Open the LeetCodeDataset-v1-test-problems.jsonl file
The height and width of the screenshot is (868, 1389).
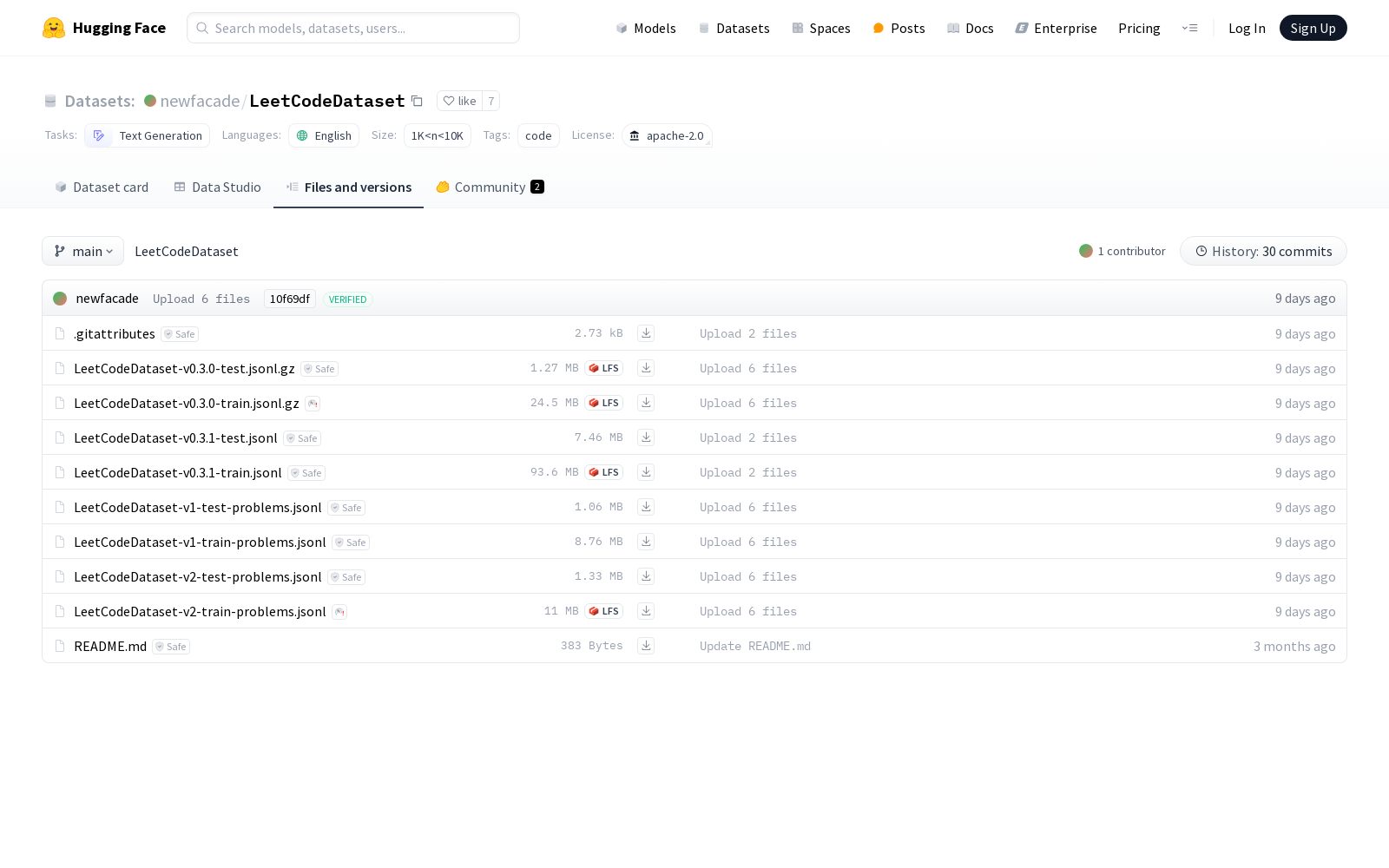198,507
